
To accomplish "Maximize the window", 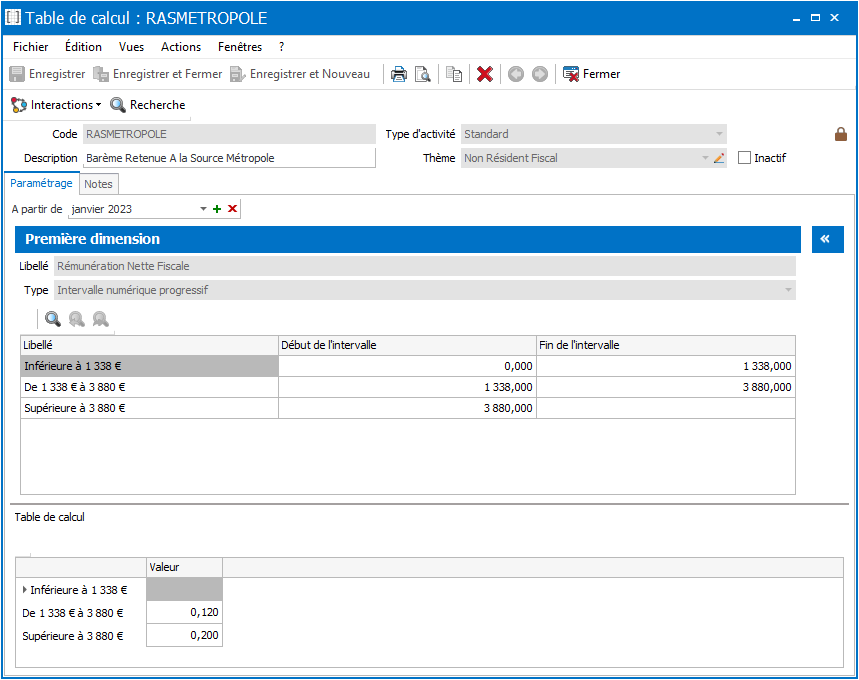I will point(815,18).
